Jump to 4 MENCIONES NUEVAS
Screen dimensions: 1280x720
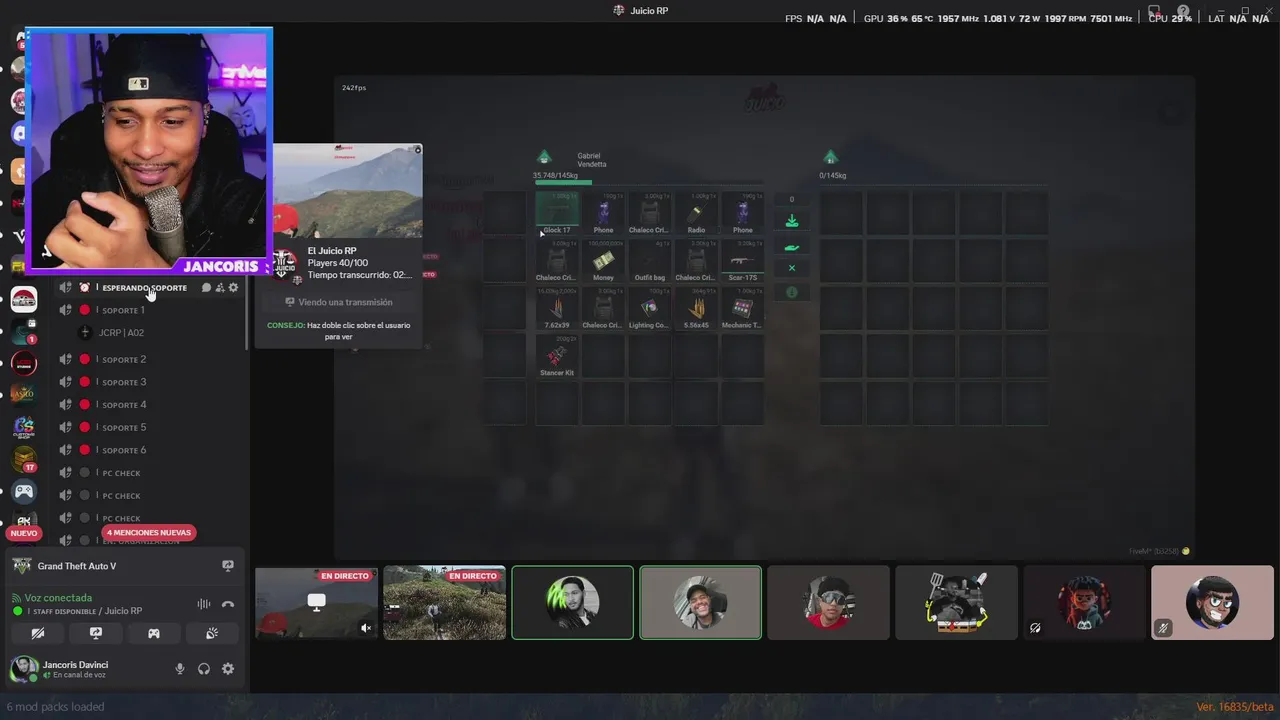click(149, 533)
